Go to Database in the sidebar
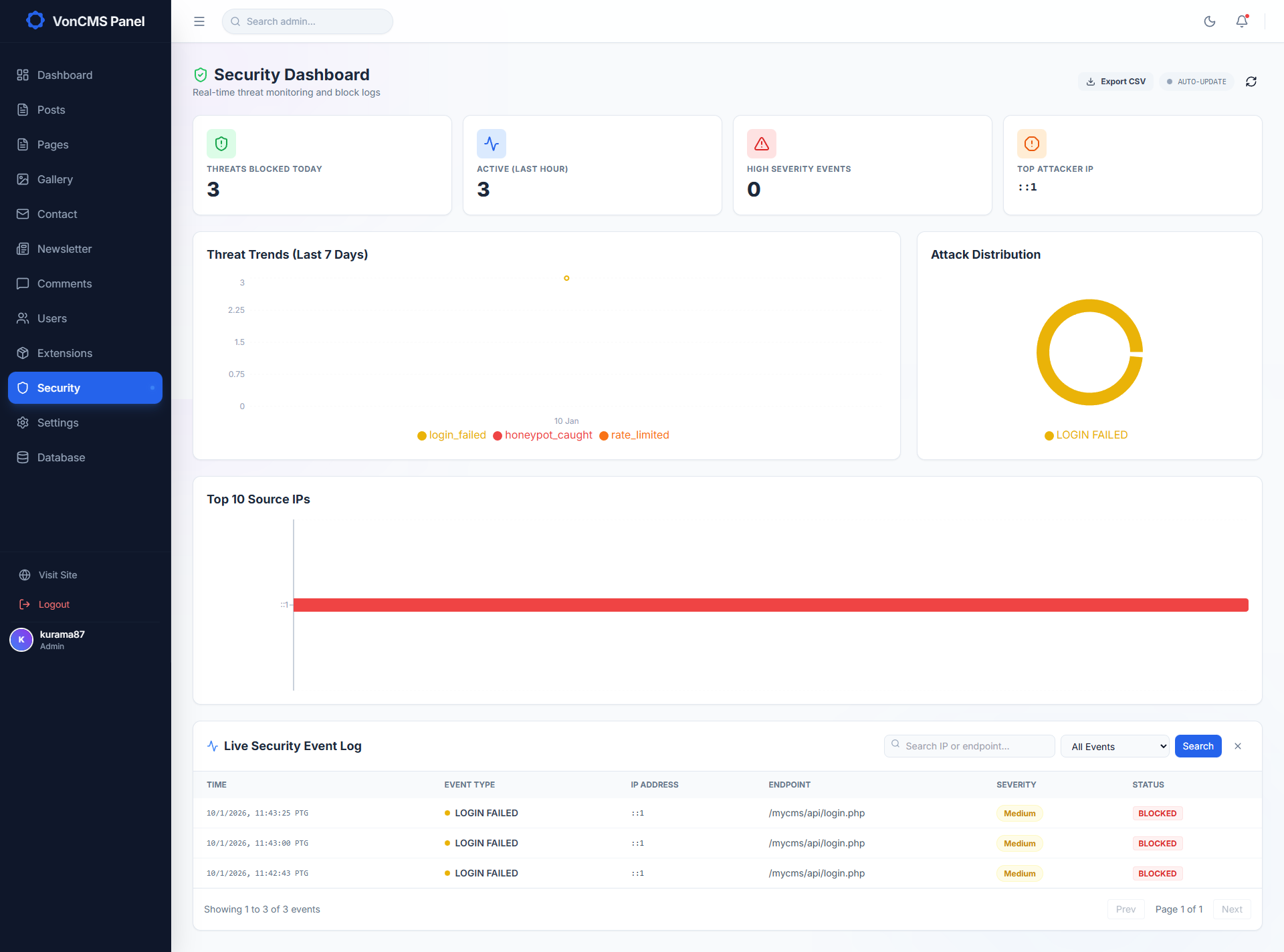Viewport: 1284px width, 952px height. tap(85, 457)
